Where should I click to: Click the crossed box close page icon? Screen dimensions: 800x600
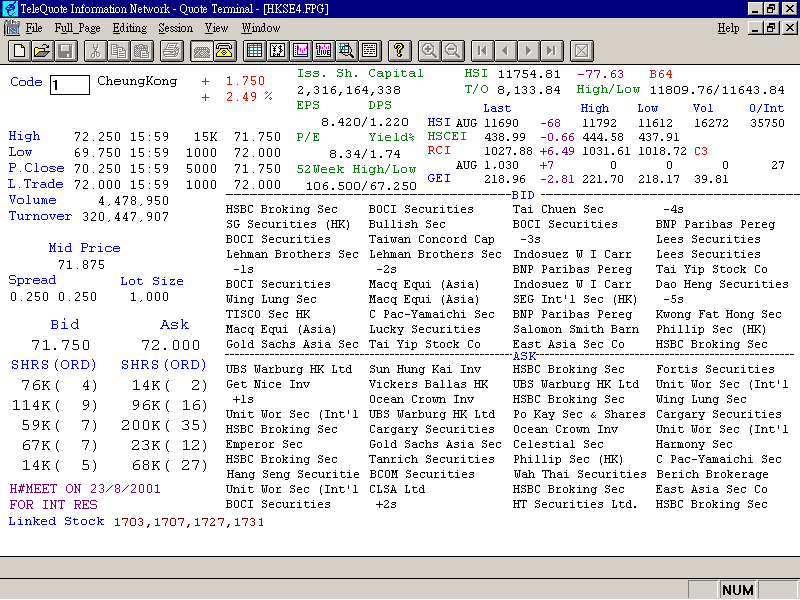click(581, 51)
